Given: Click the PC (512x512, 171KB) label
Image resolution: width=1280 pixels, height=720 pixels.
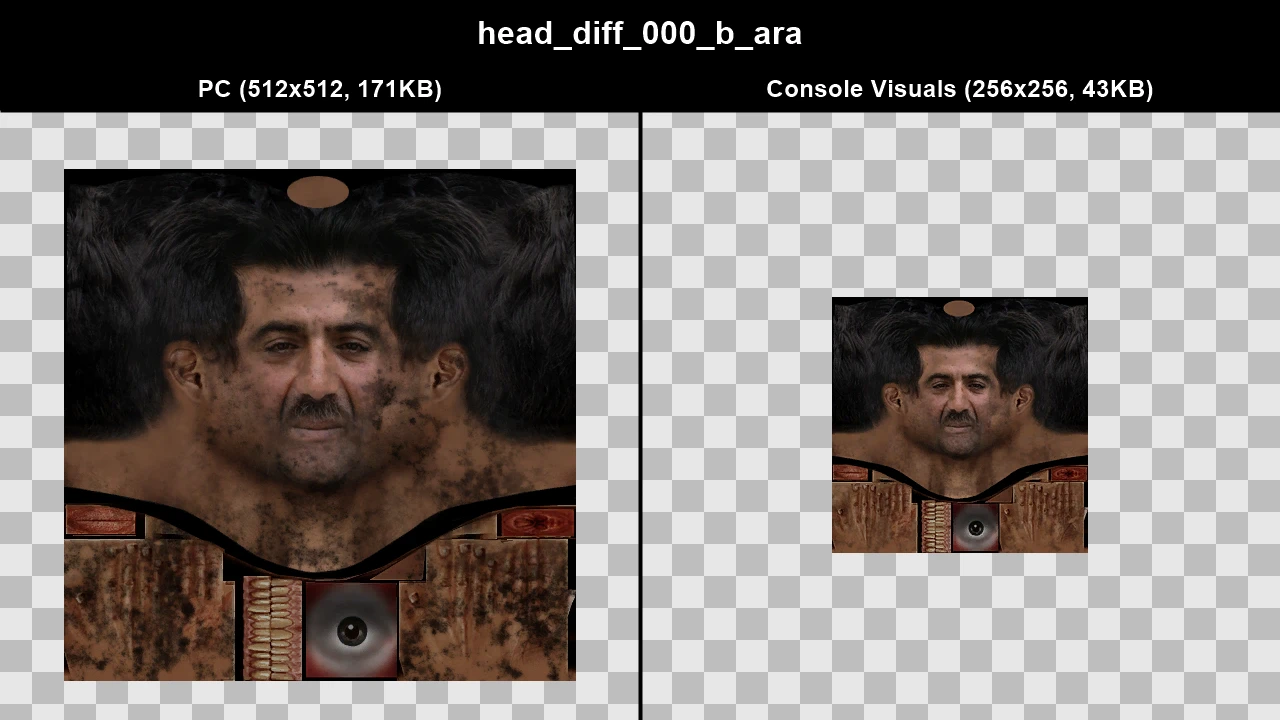Looking at the screenshot, I should (x=320, y=89).
